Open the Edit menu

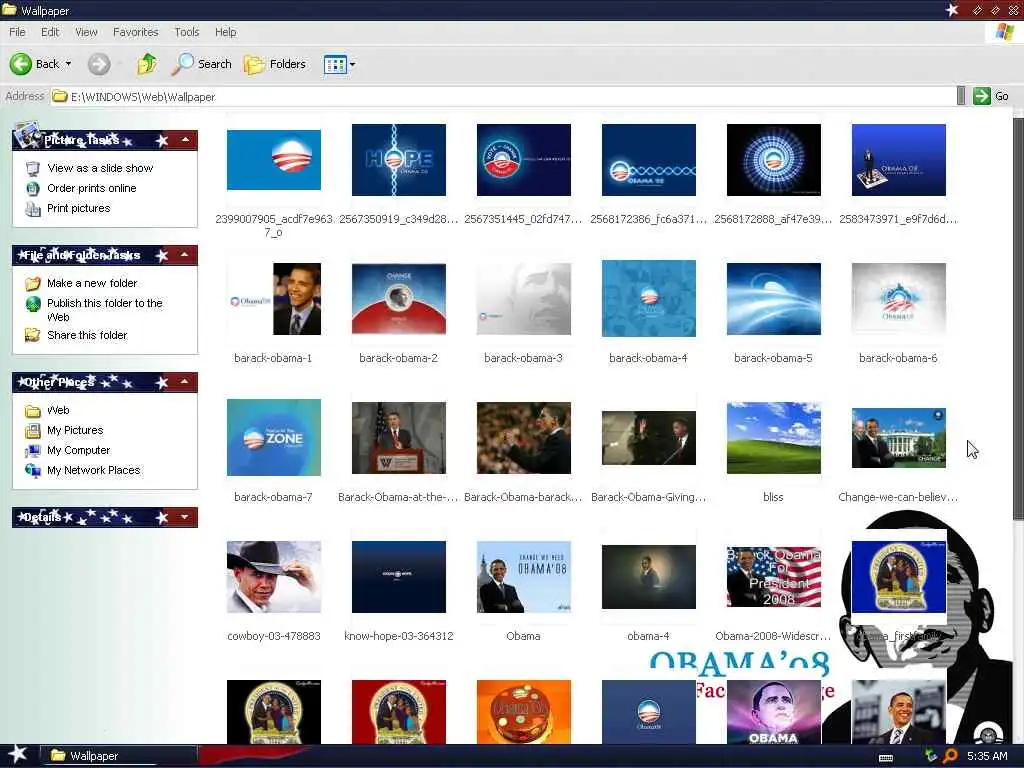[x=50, y=32]
